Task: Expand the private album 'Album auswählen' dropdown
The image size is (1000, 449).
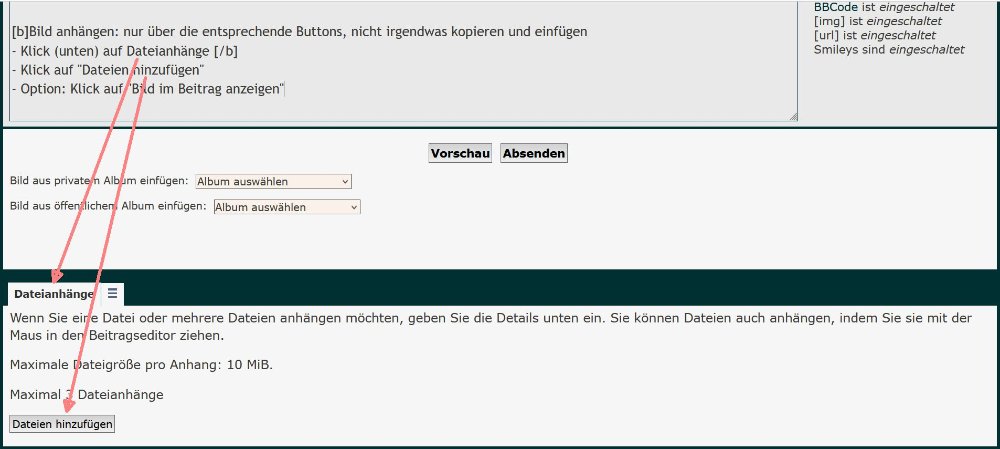Action: tap(273, 181)
